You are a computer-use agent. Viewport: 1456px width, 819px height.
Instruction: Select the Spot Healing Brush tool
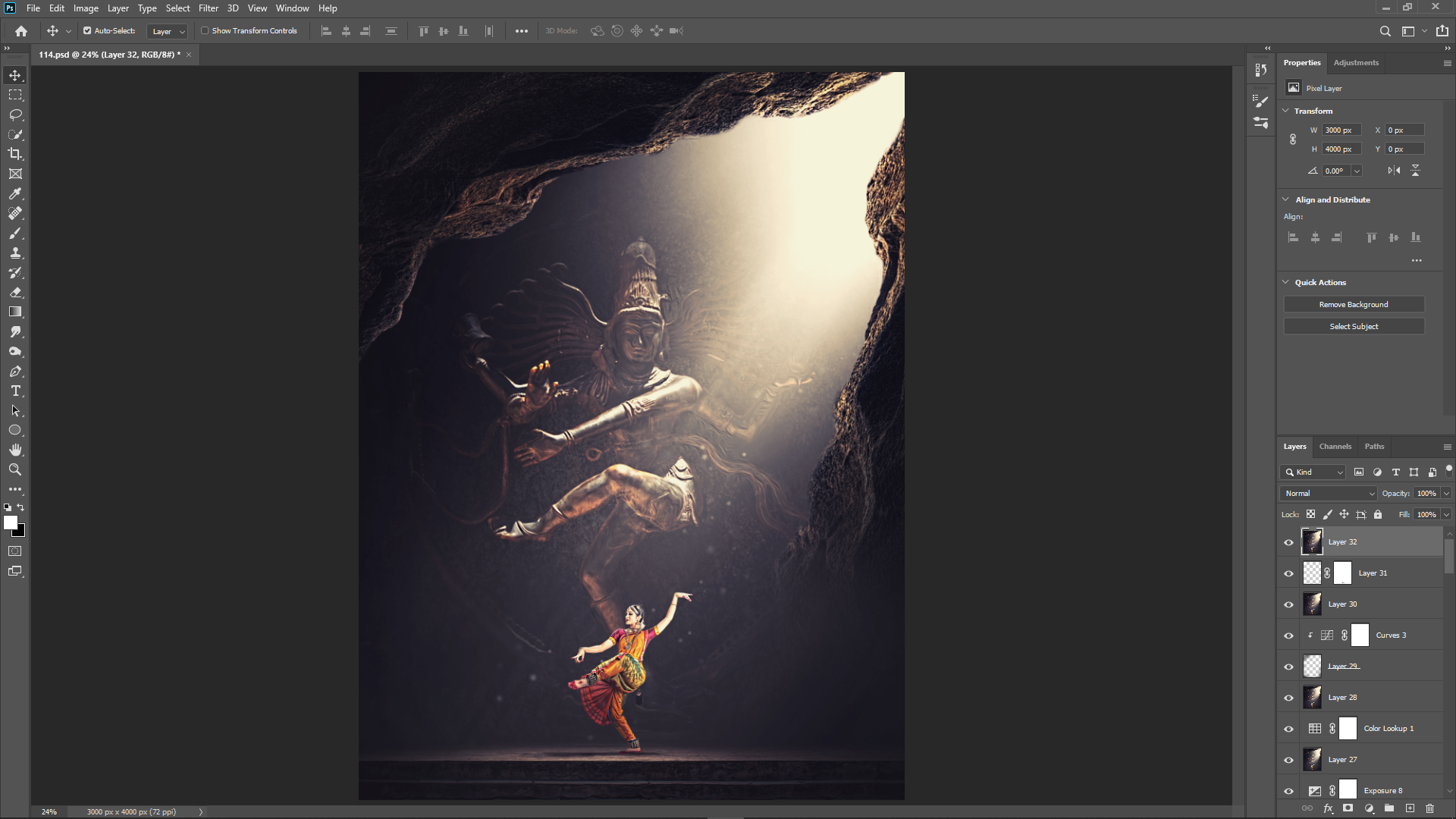coord(15,213)
